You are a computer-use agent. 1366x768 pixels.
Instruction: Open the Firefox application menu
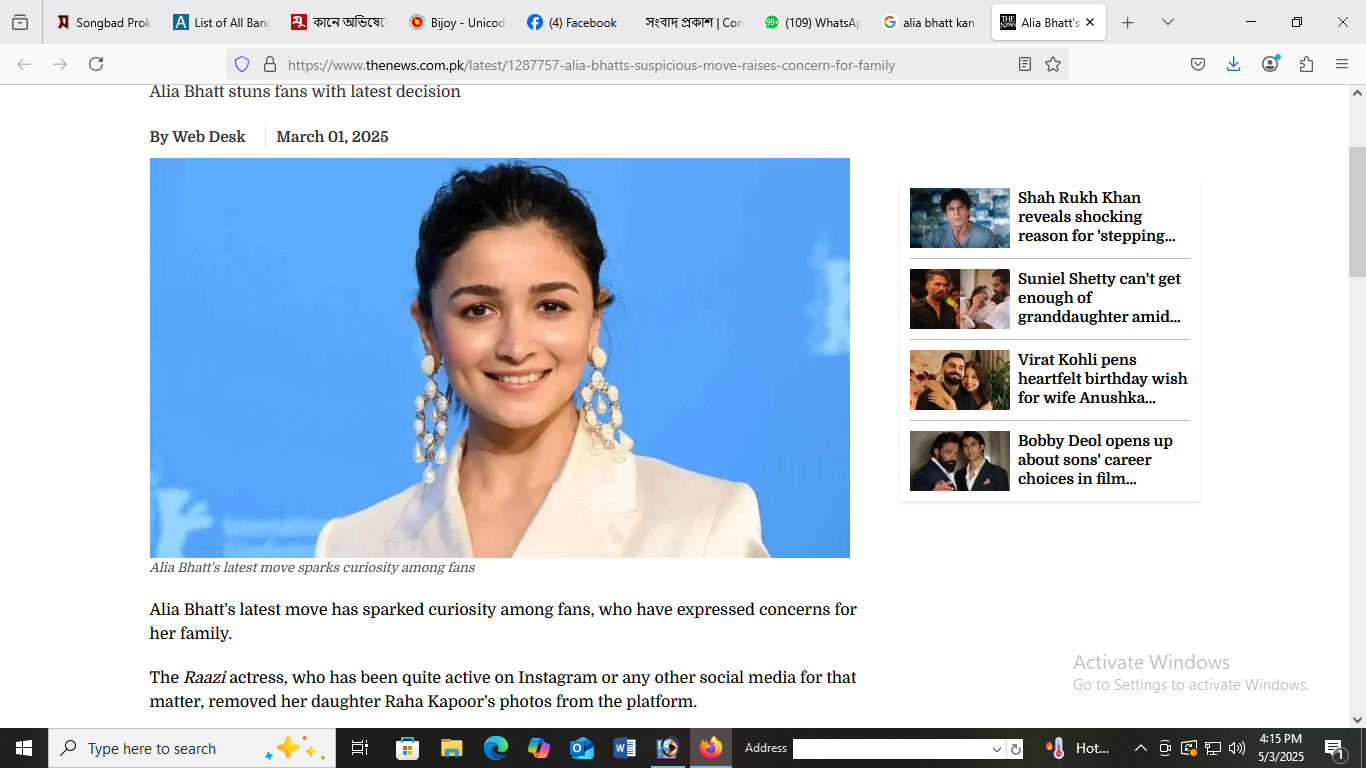[1342, 64]
